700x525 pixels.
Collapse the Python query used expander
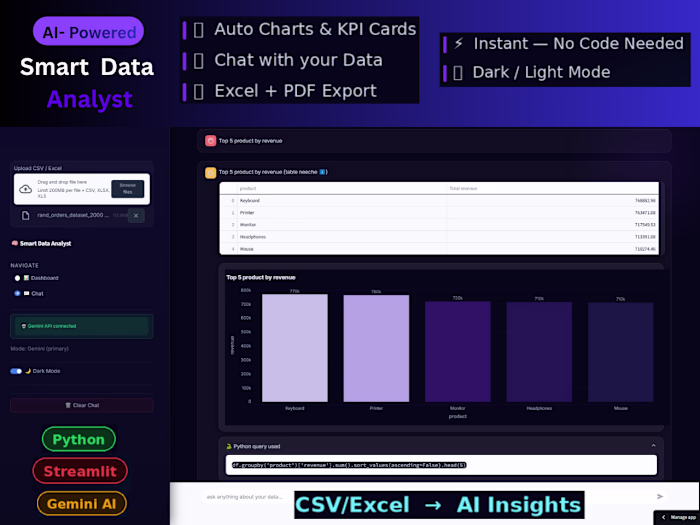[653, 446]
